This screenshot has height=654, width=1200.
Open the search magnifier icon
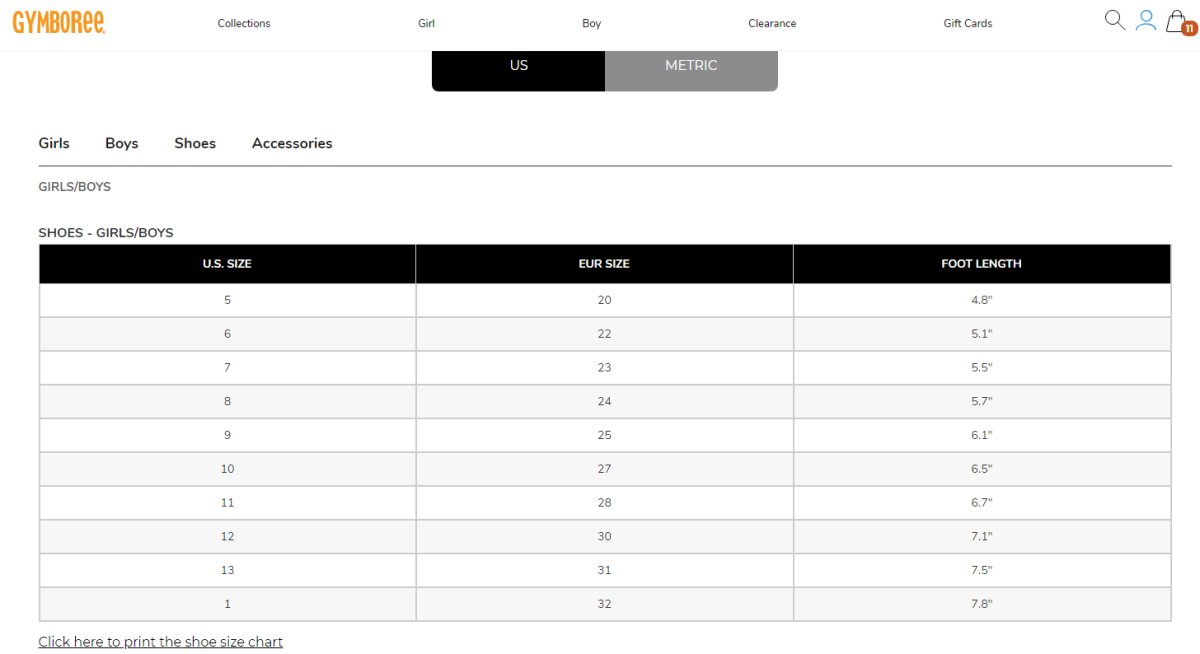(1114, 20)
